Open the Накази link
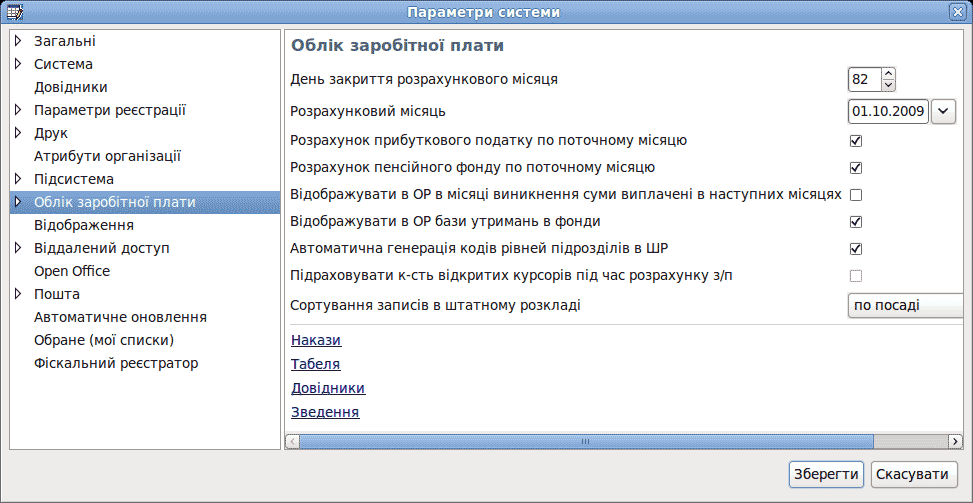The width and height of the screenshot is (973, 503). click(x=316, y=341)
